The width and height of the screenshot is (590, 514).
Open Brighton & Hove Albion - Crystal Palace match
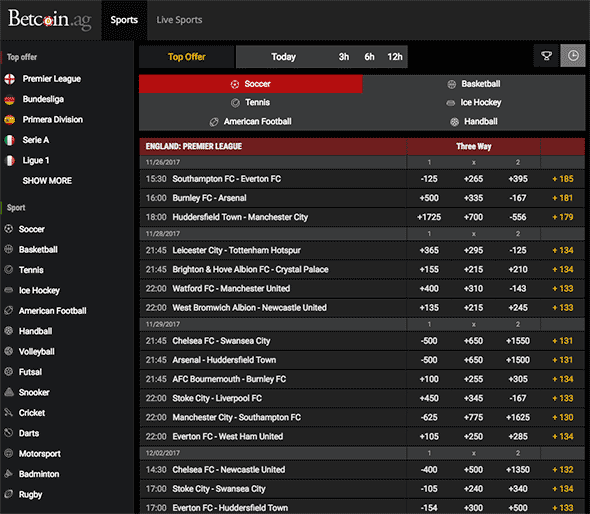[x=250, y=269]
